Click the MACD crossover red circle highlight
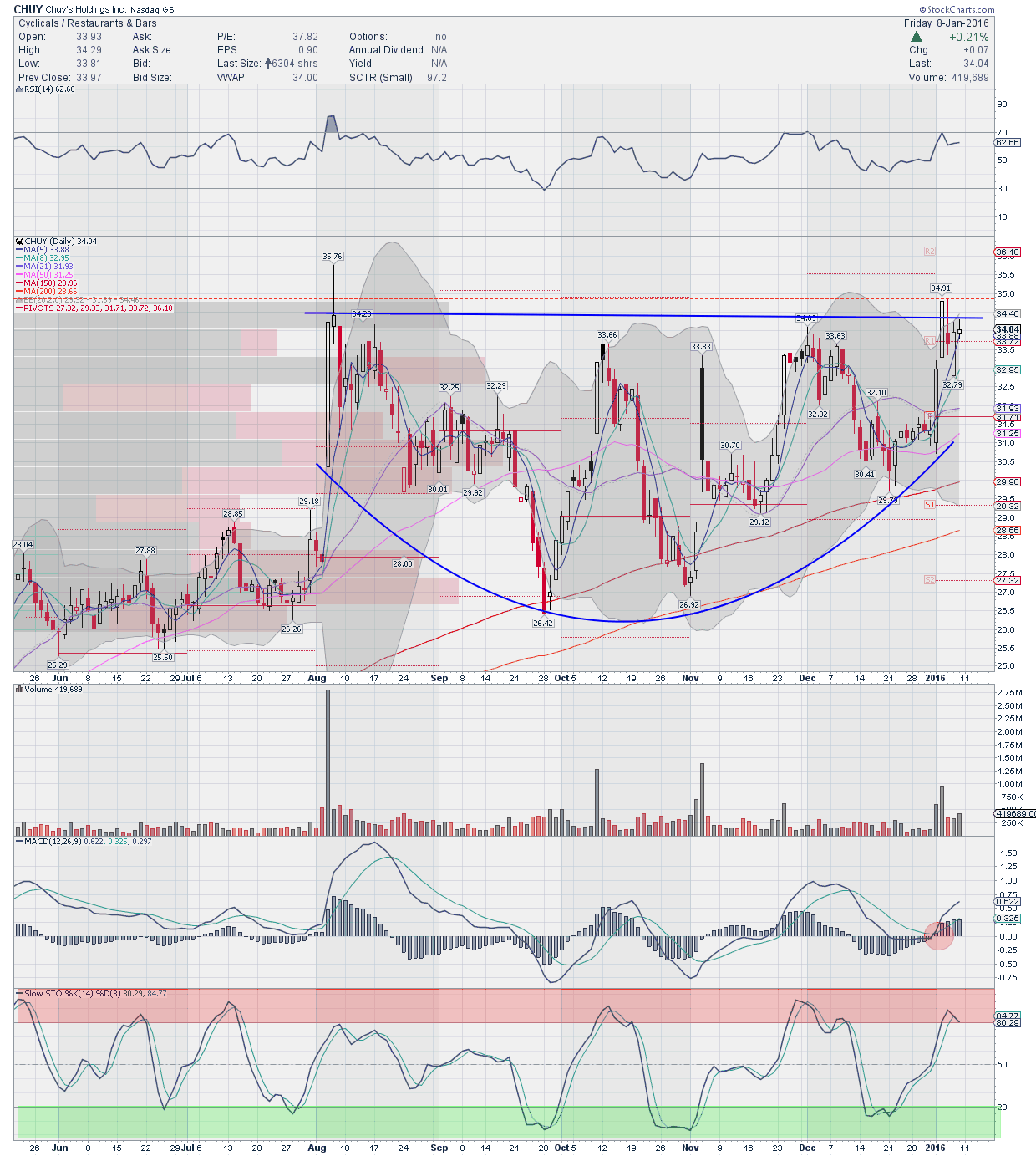Viewport: 1036px width, 1156px height. tap(939, 935)
